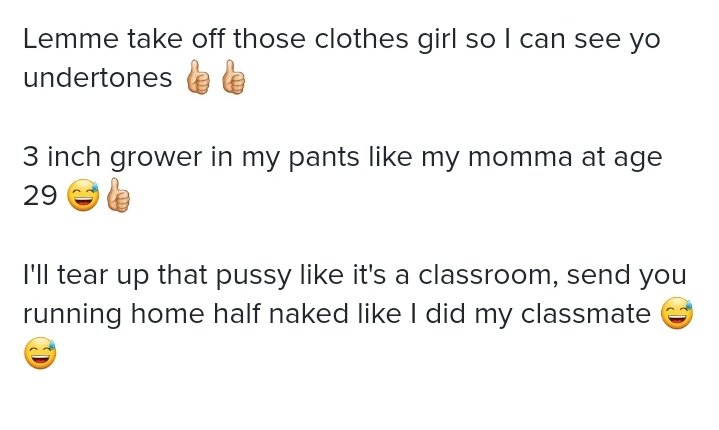Click the sweat-smile emoji right after "classmate"
The width and height of the screenshot is (719, 430).
(x=677, y=313)
